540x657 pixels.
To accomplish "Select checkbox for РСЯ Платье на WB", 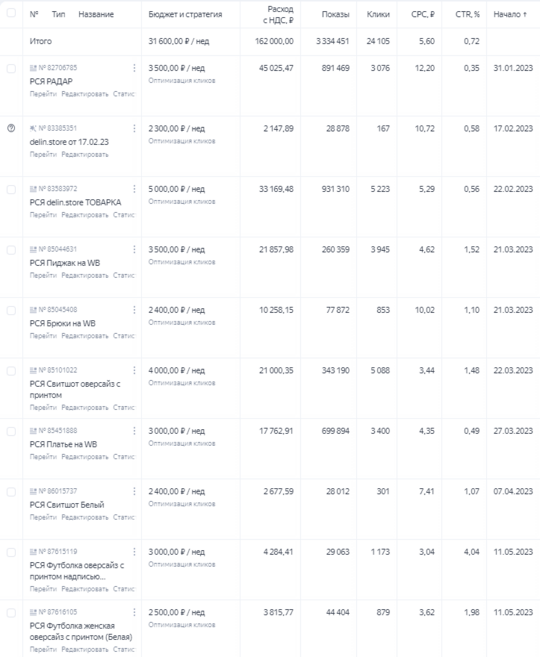I will [11, 432].
